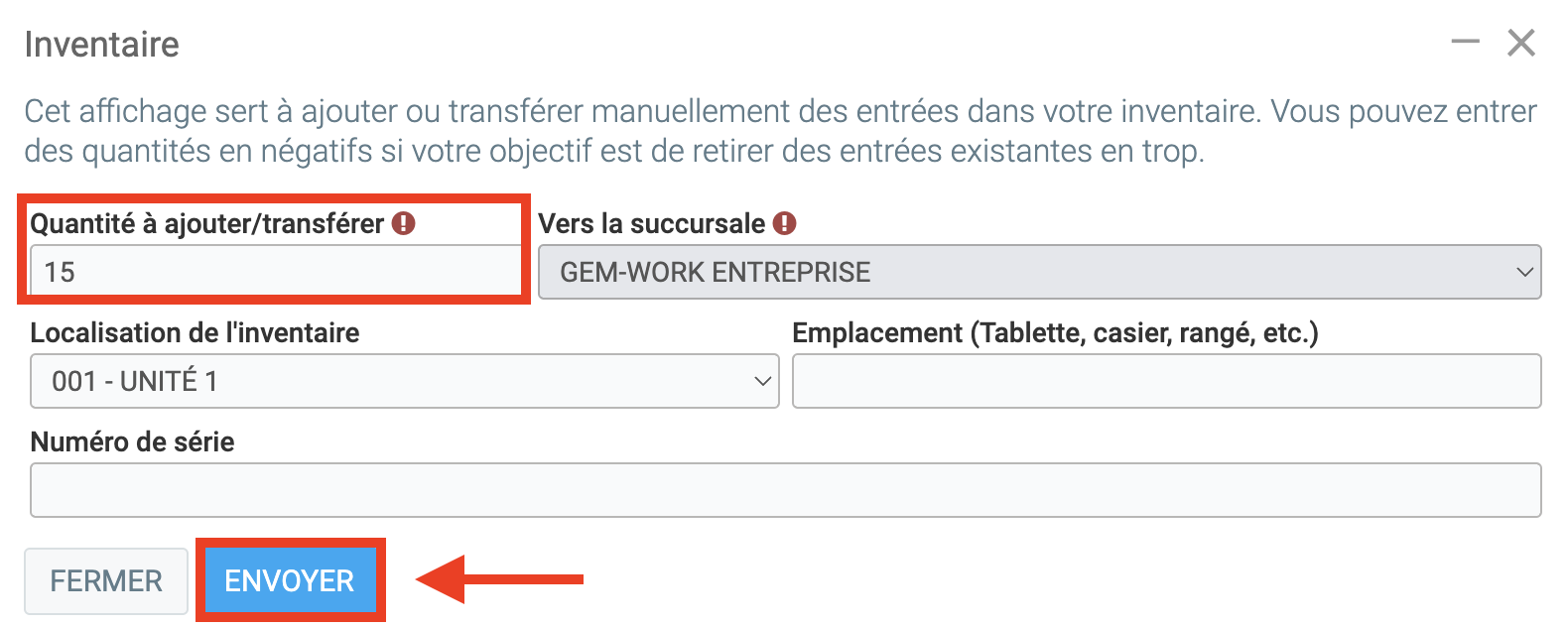Click the warning icon beside Vers la succursale

click(x=784, y=223)
